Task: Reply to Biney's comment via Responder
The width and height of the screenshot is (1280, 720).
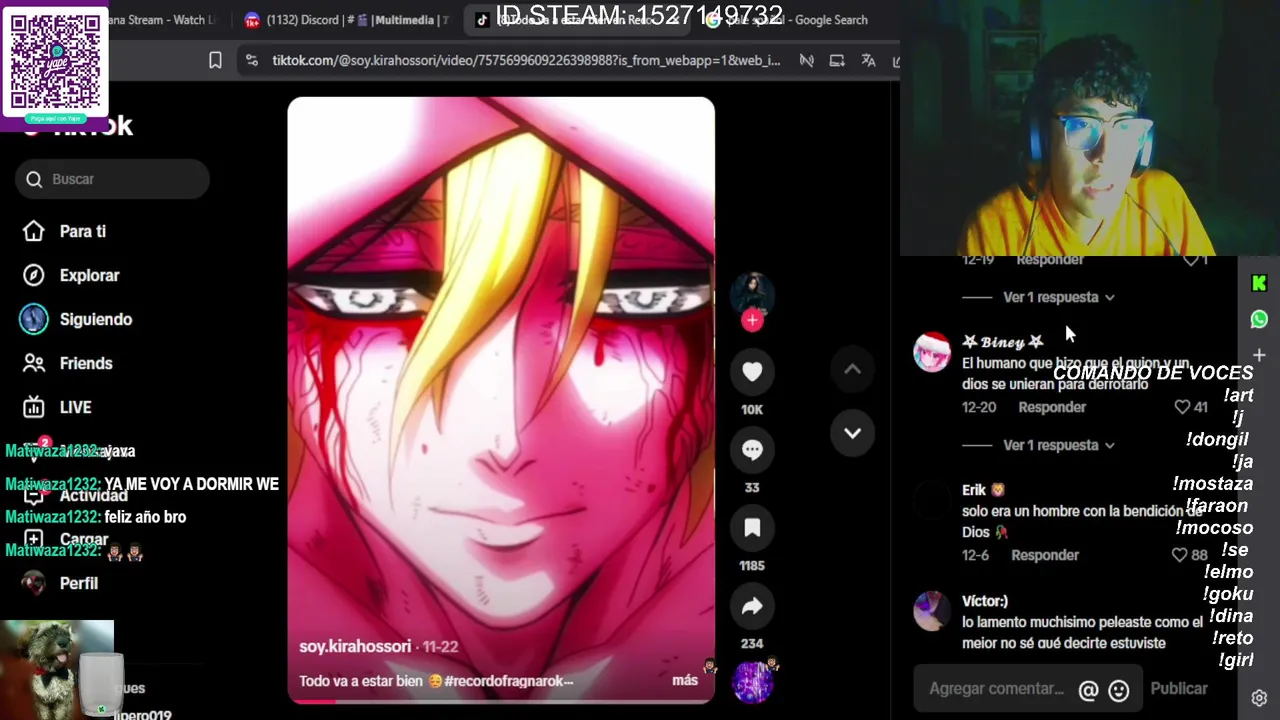Action: pyautogui.click(x=1052, y=407)
